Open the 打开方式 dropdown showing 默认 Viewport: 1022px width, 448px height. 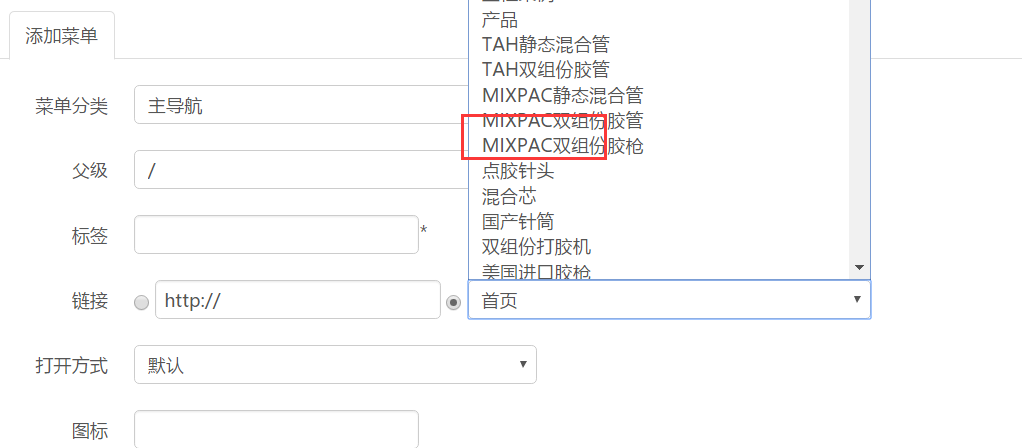335,365
